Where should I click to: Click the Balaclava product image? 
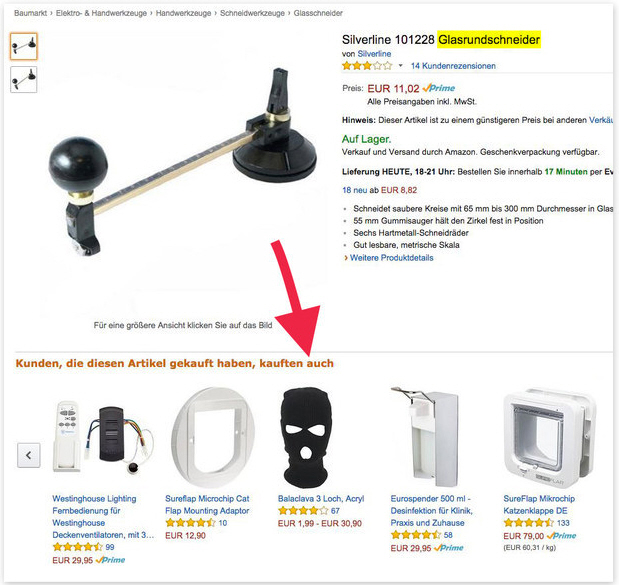(x=306, y=438)
